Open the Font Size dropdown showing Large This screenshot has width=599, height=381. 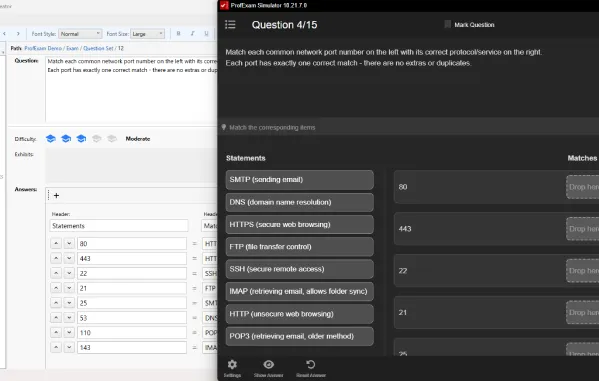click(x=147, y=34)
